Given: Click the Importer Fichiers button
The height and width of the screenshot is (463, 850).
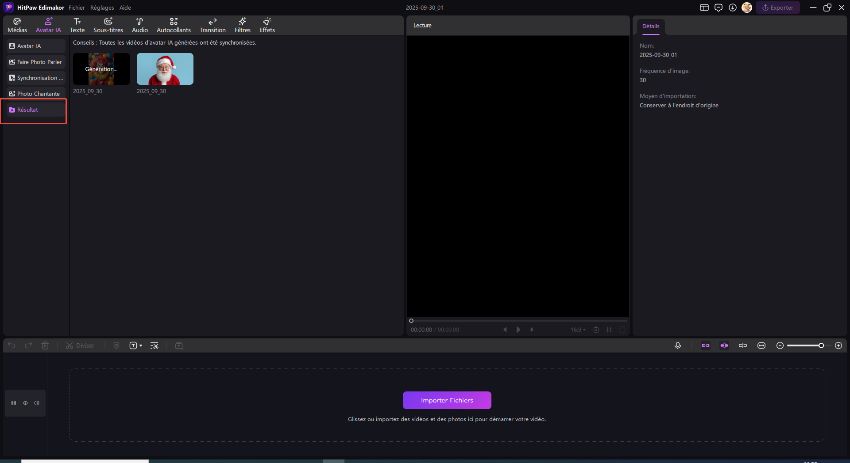Looking at the screenshot, I should 447,400.
